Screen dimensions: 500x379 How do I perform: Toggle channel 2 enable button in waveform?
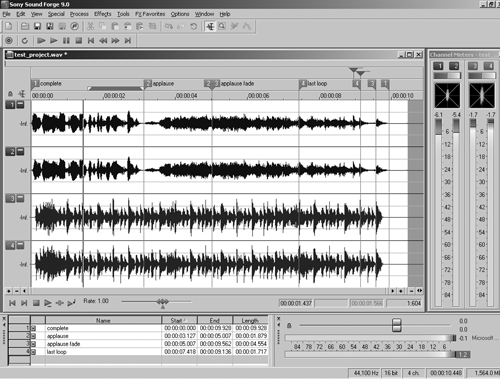coord(10,152)
